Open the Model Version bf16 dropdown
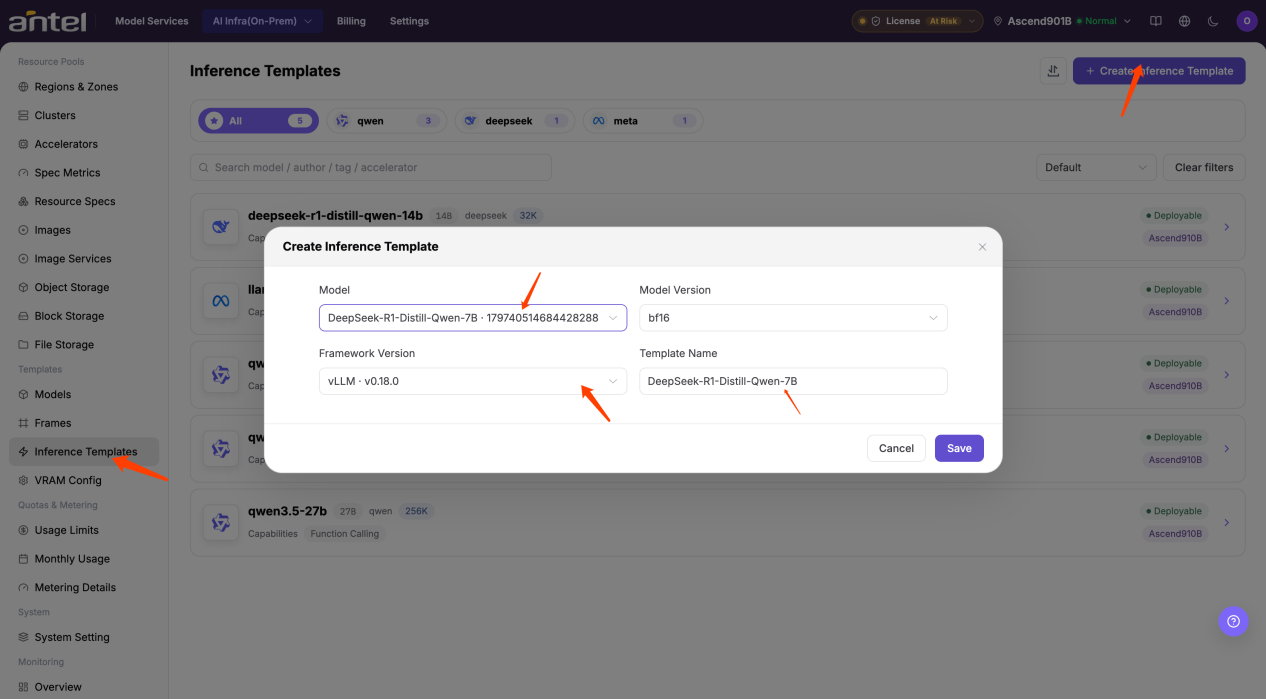Screen dimensions: 1266x699 click(793, 318)
